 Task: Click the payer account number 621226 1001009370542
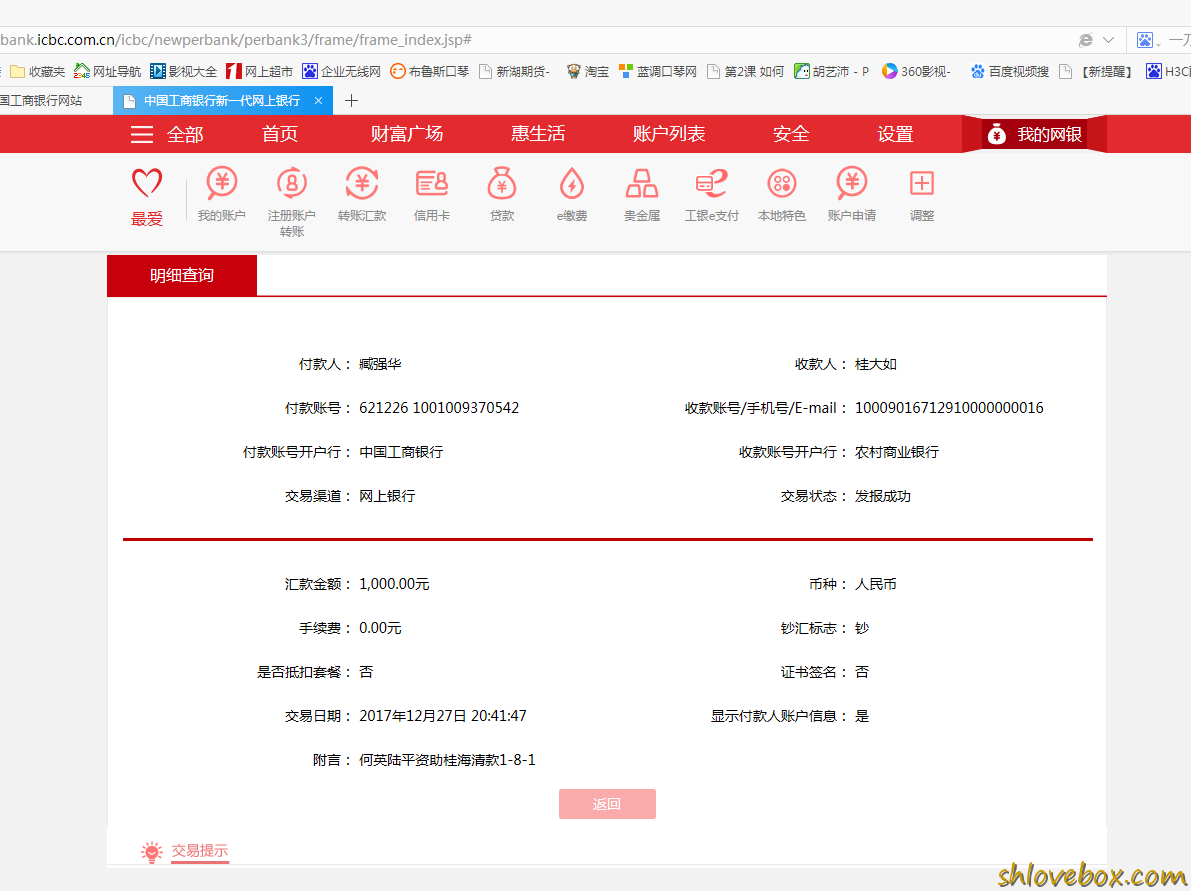tap(439, 408)
